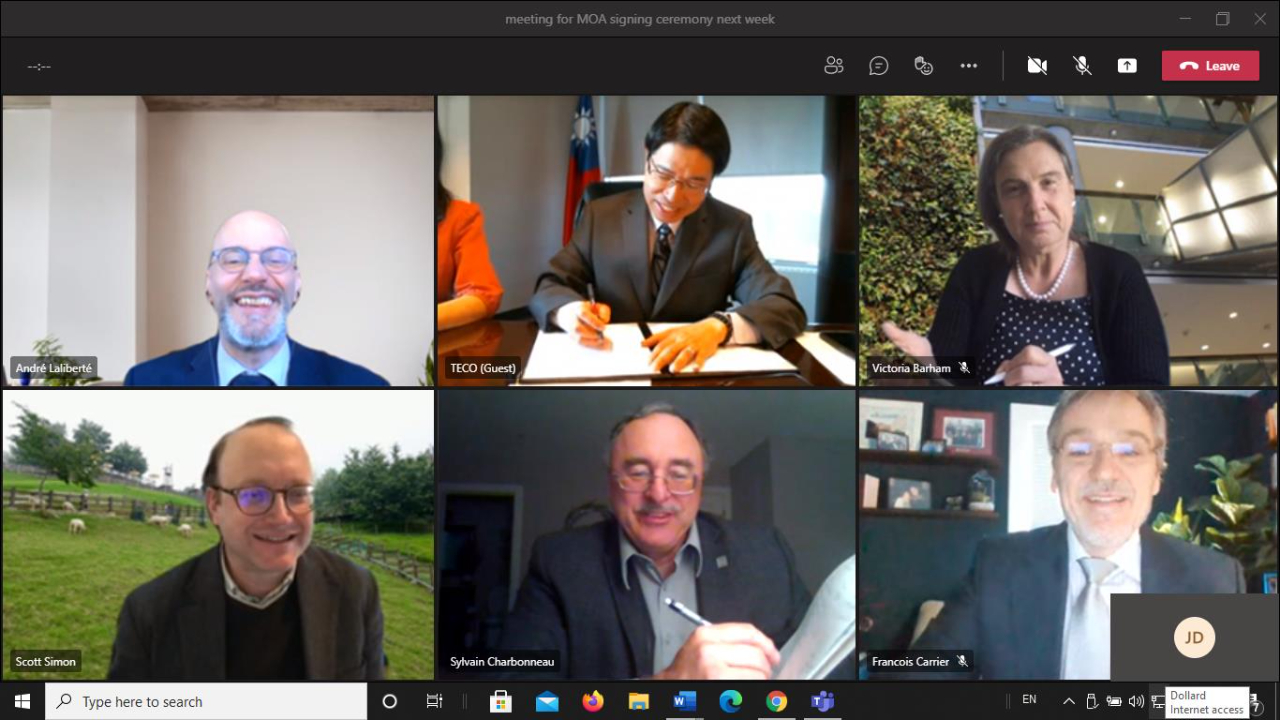Open the EN language selector
Viewport: 1280px width, 720px height.
pyautogui.click(x=1029, y=700)
